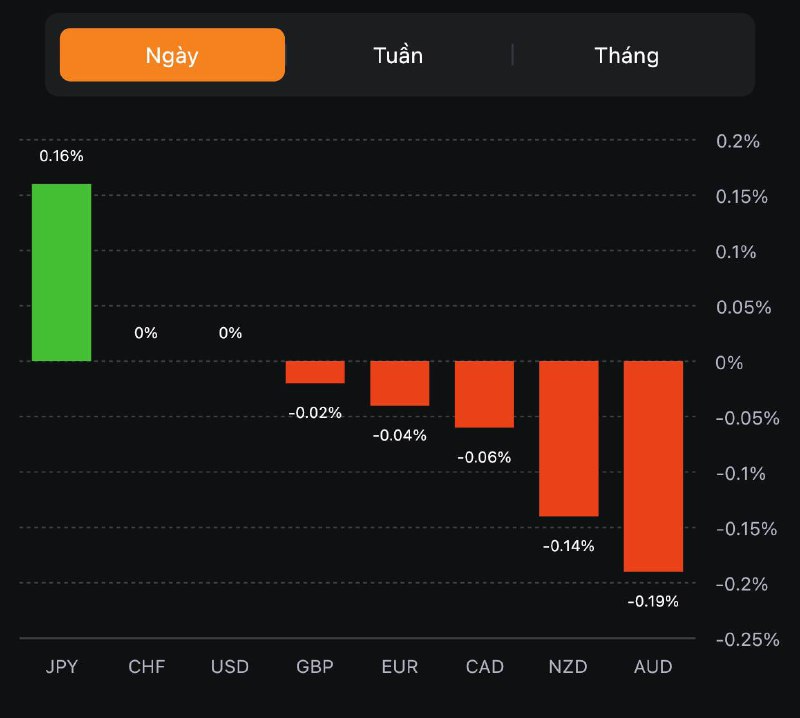Click the EUR currency label
The width and height of the screenshot is (800, 718).
pyautogui.click(x=399, y=667)
